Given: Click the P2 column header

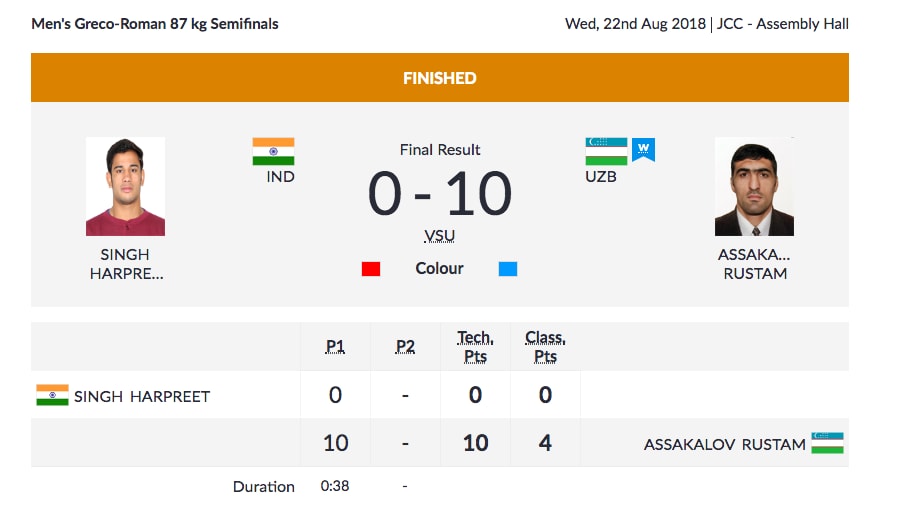Looking at the screenshot, I should 405,347.
